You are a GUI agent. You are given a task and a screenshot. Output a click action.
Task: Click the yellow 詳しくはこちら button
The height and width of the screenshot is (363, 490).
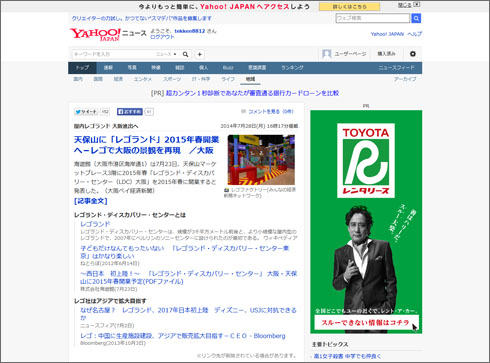(x=349, y=7)
